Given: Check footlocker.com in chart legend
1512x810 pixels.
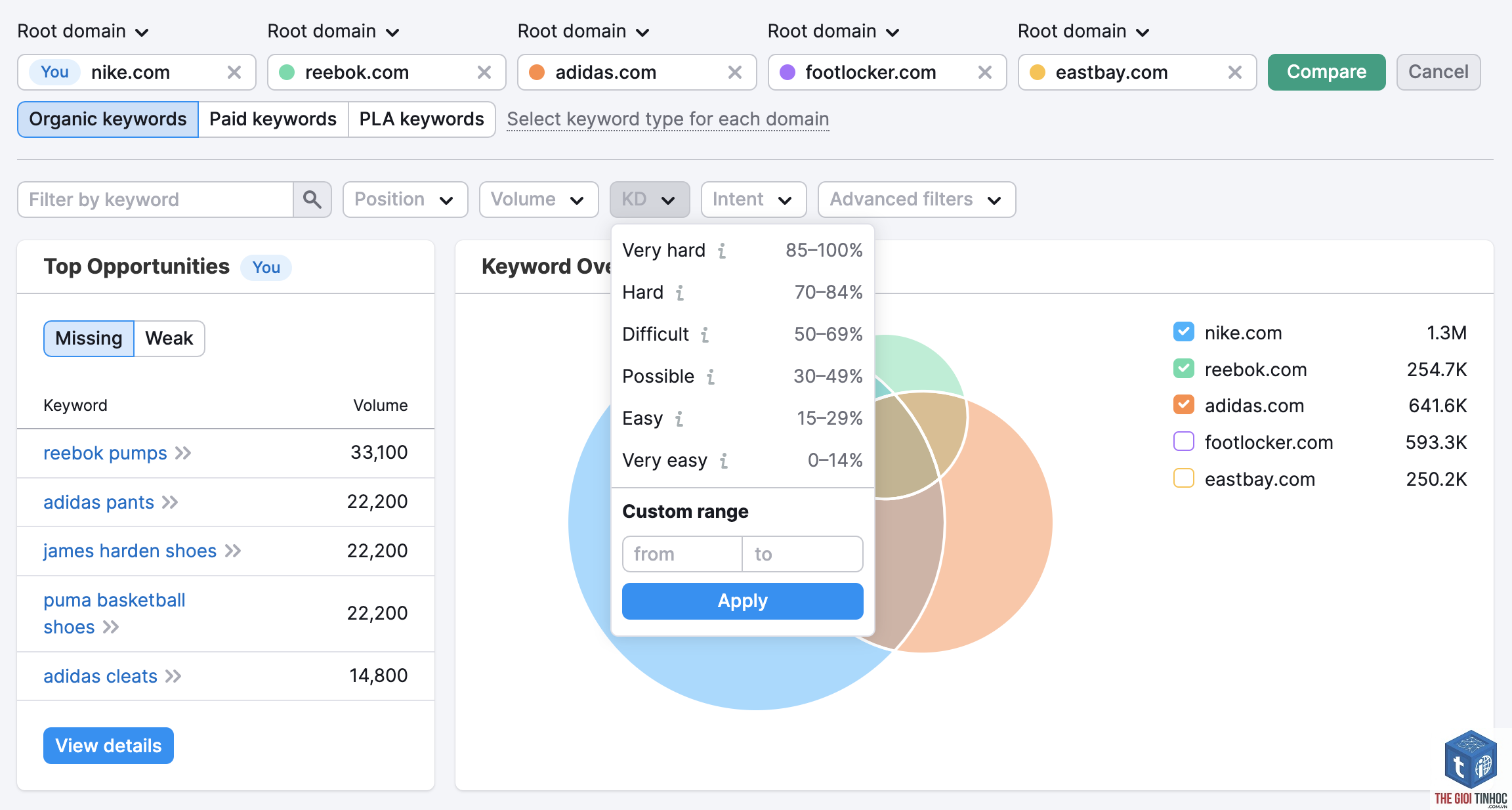Looking at the screenshot, I should (1183, 442).
